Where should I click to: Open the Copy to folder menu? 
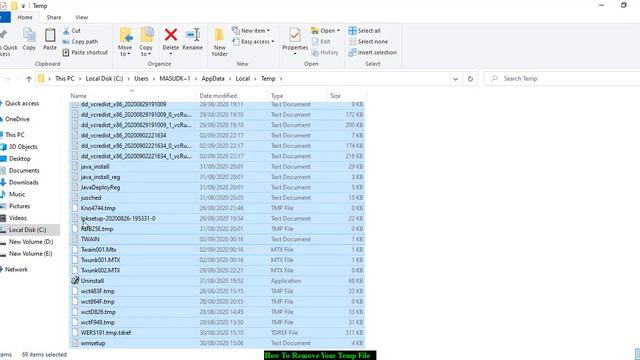[x=146, y=42]
